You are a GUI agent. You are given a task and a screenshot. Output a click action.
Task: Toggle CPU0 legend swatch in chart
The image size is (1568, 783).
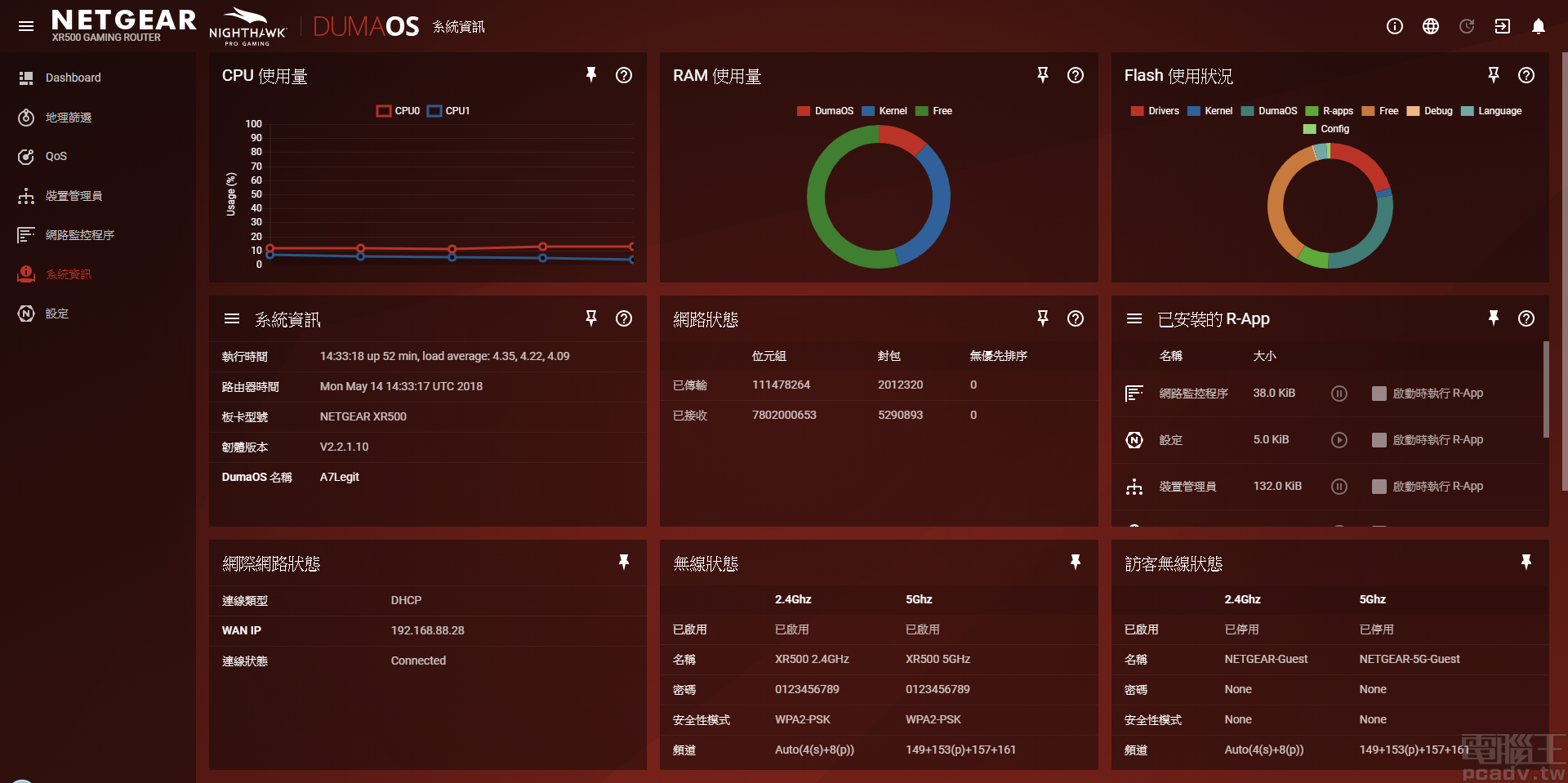click(x=384, y=111)
